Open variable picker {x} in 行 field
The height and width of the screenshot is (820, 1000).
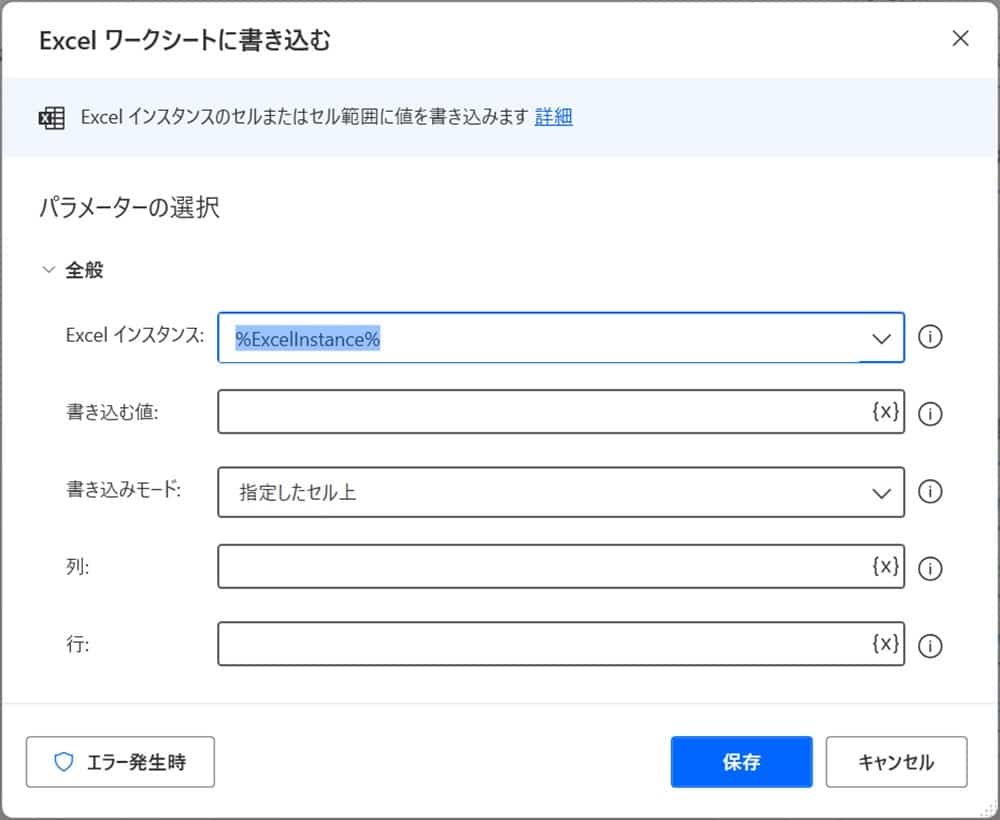tap(885, 643)
